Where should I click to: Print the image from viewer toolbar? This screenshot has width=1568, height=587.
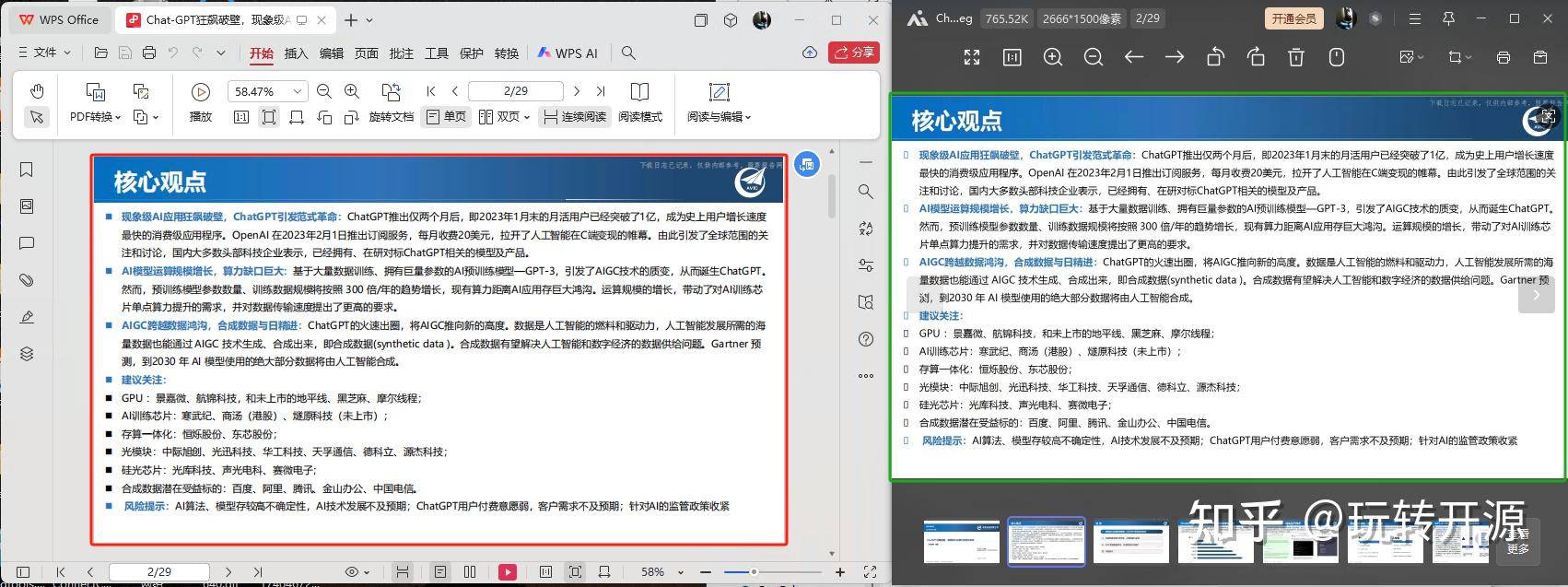pyautogui.click(x=1504, y=57)
